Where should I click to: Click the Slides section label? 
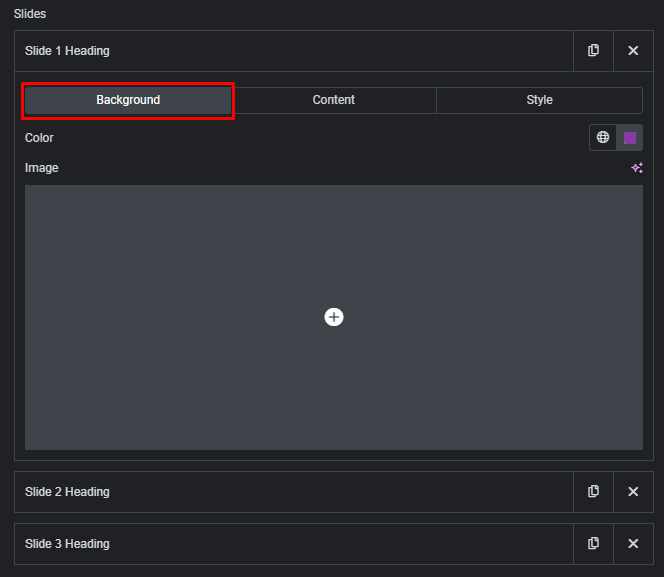pyautogui.click(x=30, y=14)
